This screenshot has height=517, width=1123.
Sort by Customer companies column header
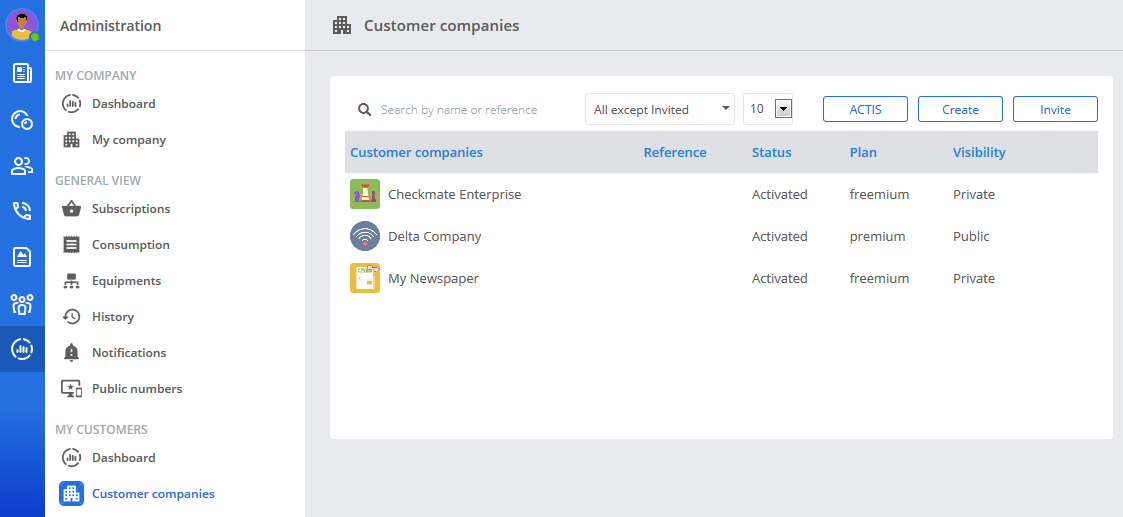[416, 152]
